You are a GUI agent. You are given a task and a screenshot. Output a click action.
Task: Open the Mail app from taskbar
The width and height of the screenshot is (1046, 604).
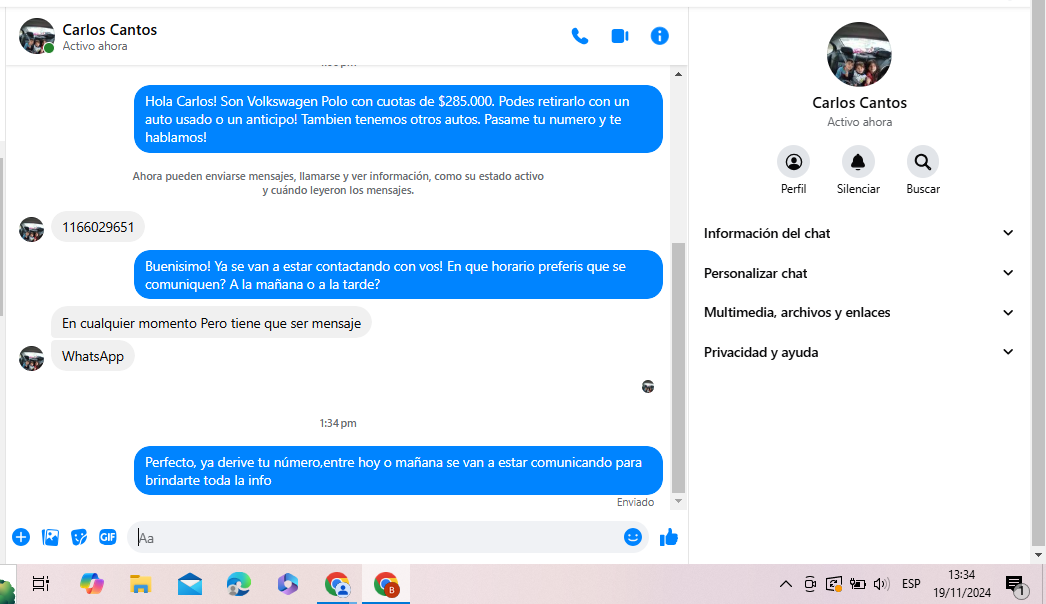tap(190, 584)
